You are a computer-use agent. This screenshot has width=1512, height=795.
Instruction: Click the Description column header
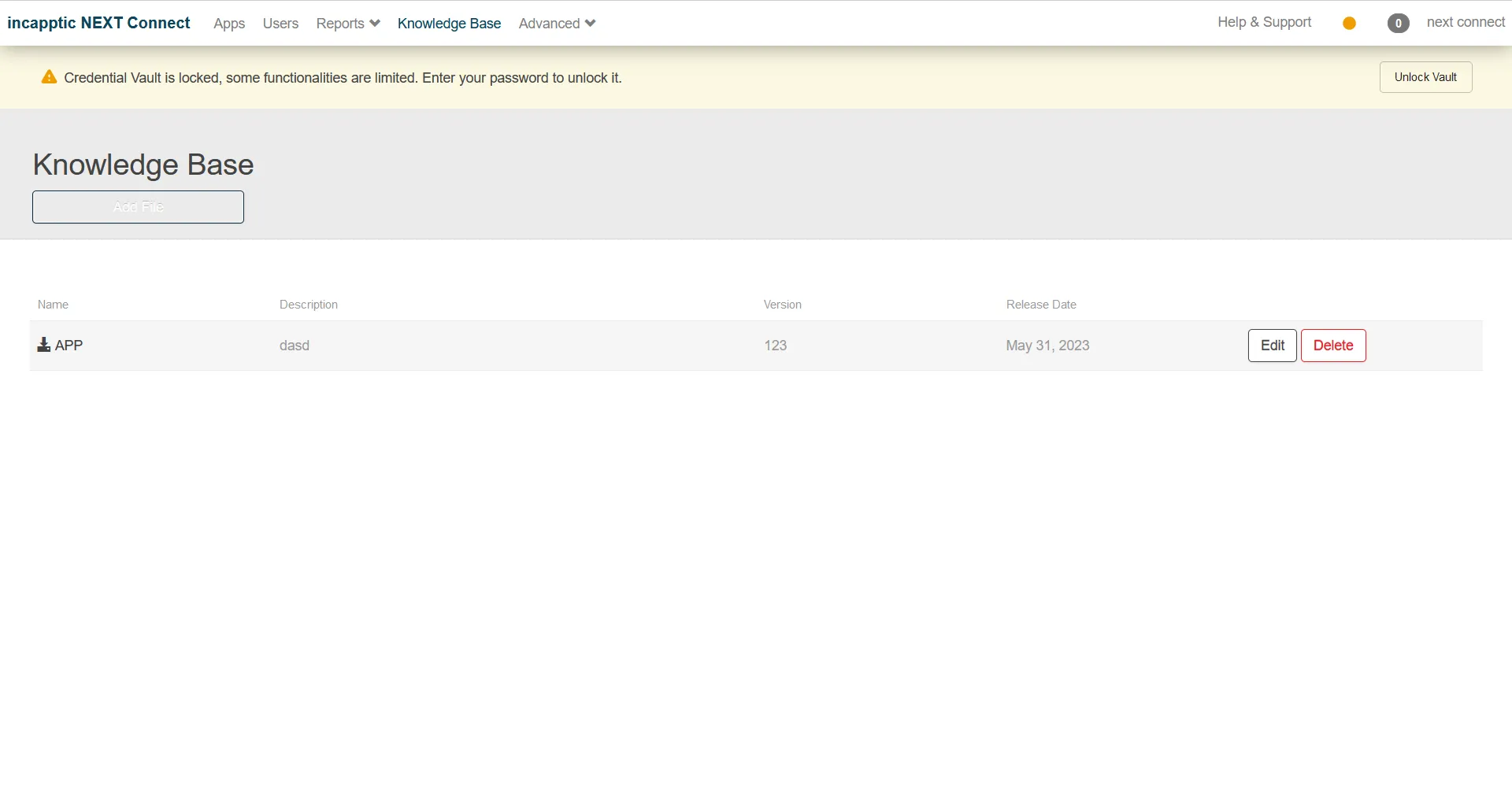(x=309, y=305)
